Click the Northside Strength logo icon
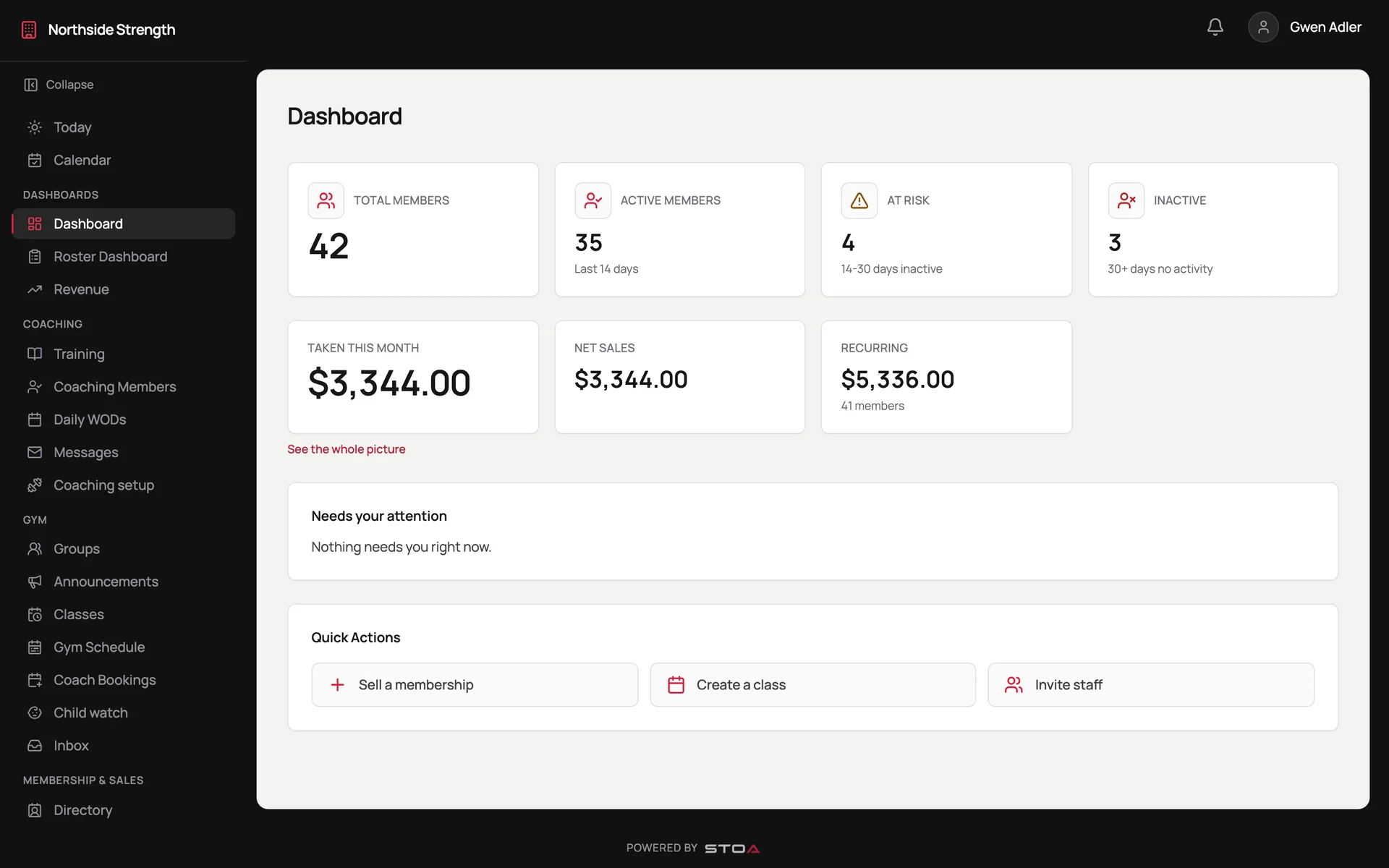Image resolution: width=1389 pixels, height=868 pixels. tap(29, 30)
